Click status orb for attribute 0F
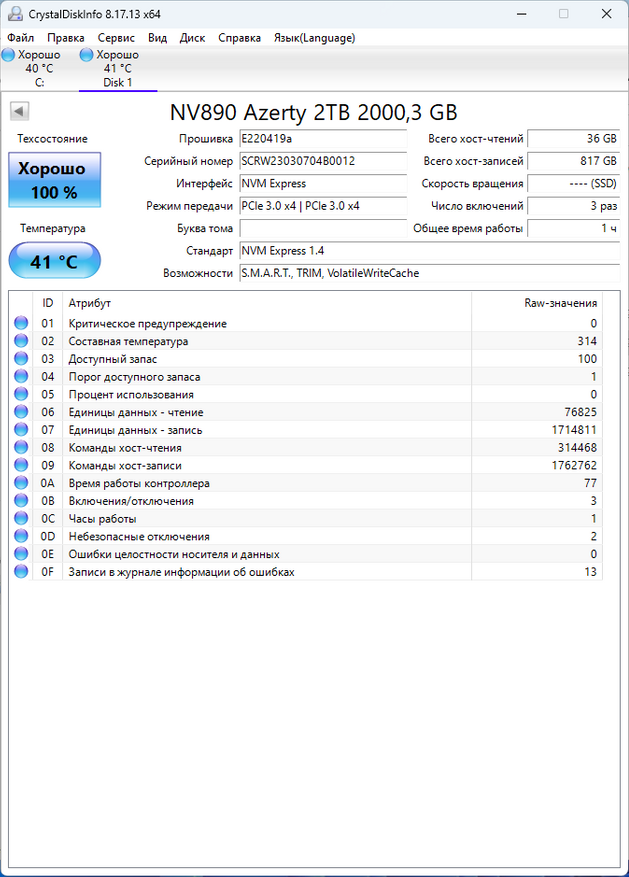 21,571
